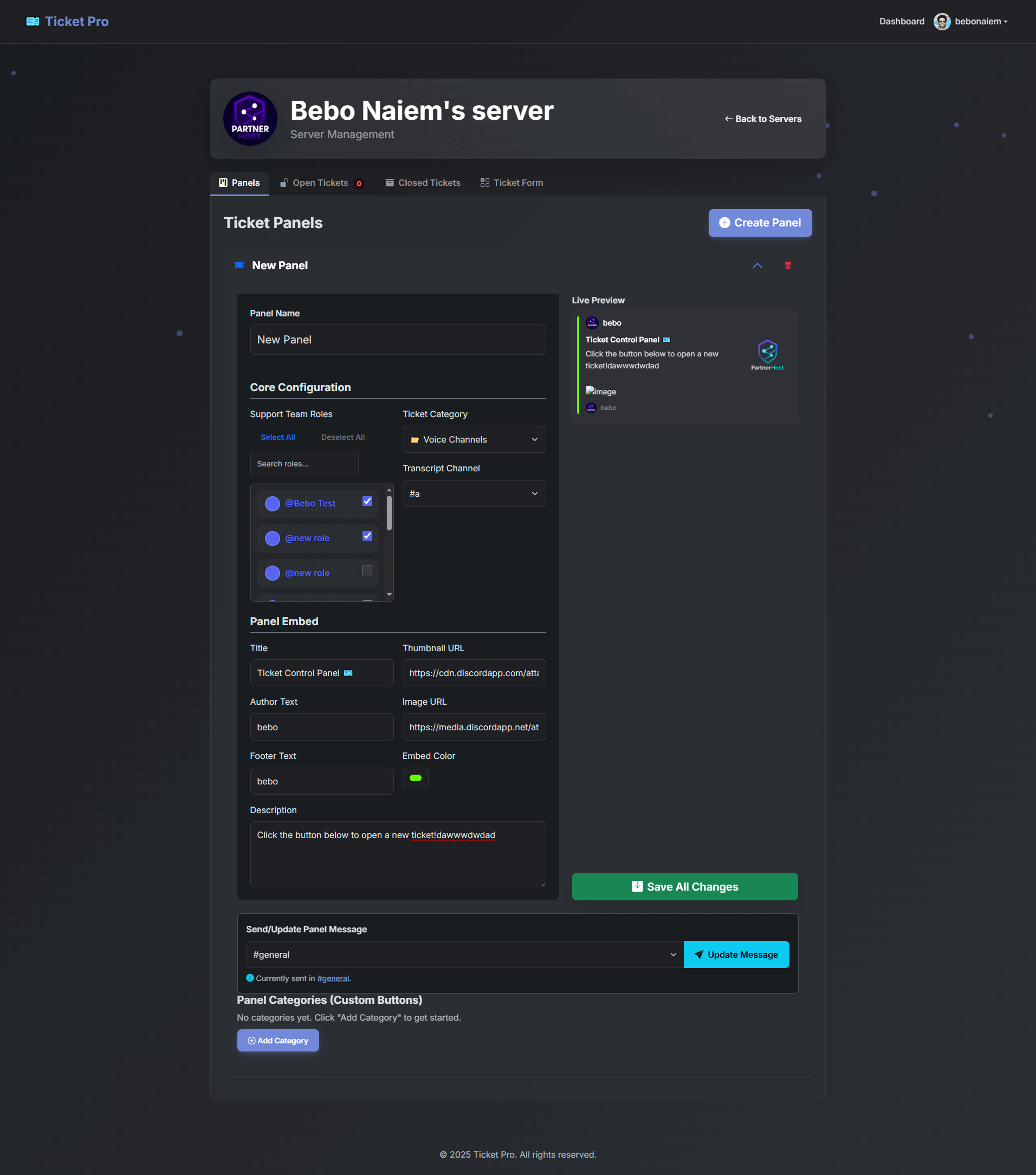Check the unchecked @new role checkbox

click(x=367, y=570)
